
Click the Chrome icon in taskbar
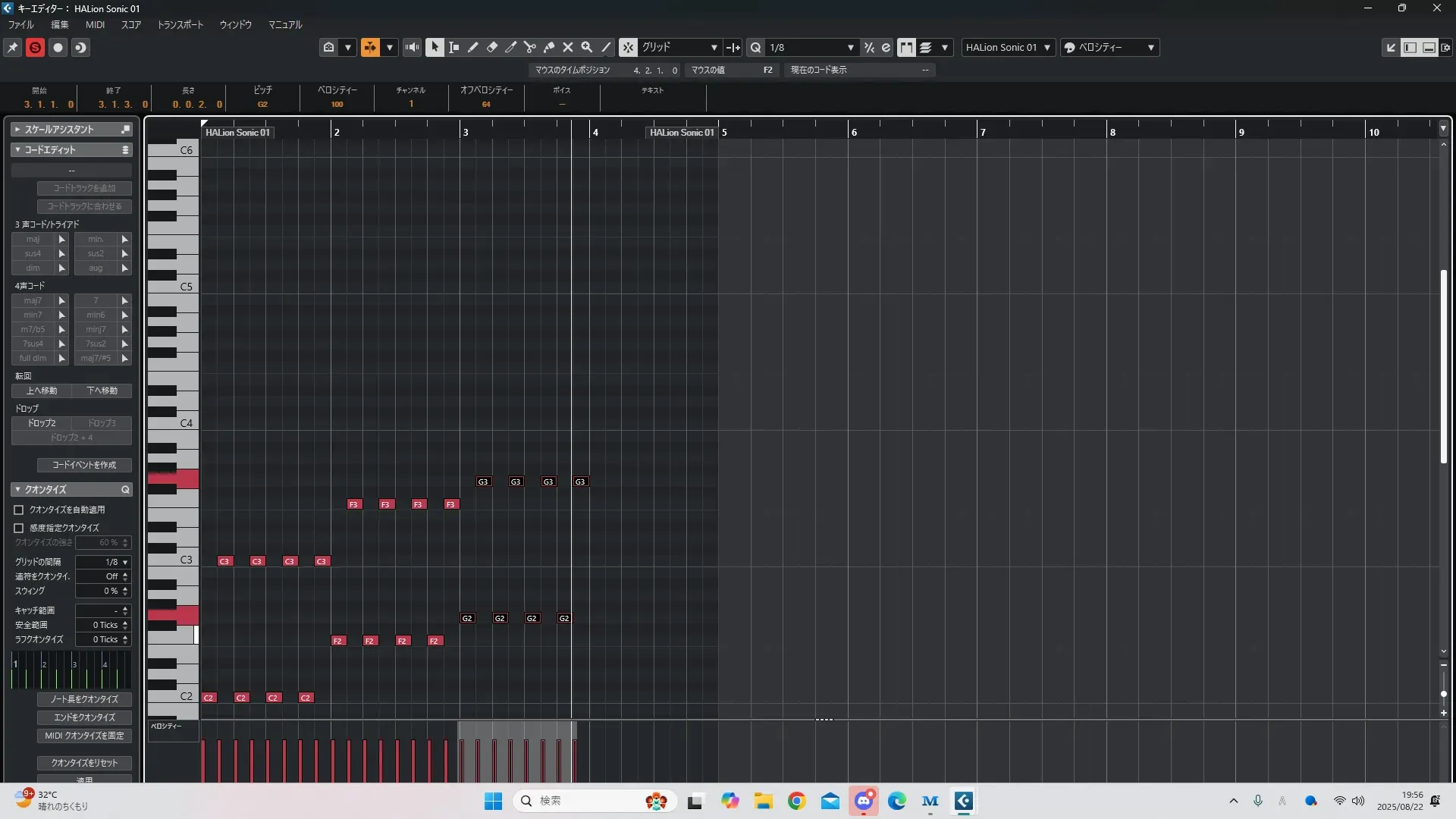(x=796, y=801)
